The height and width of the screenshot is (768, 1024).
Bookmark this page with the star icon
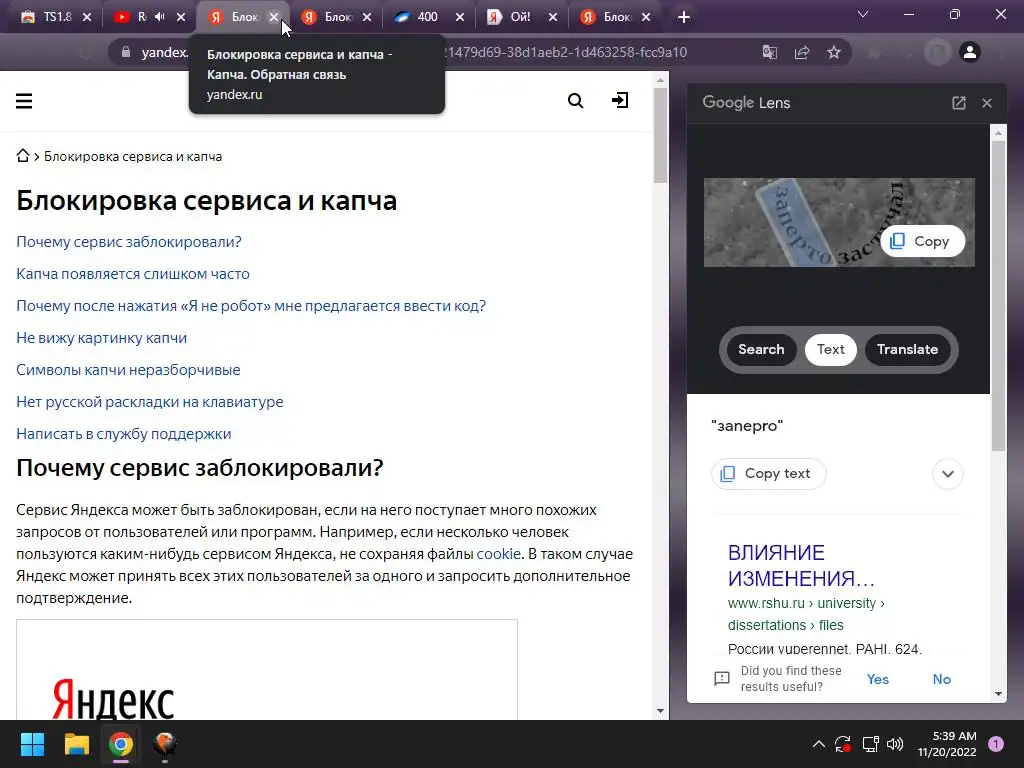pos(834,52)
